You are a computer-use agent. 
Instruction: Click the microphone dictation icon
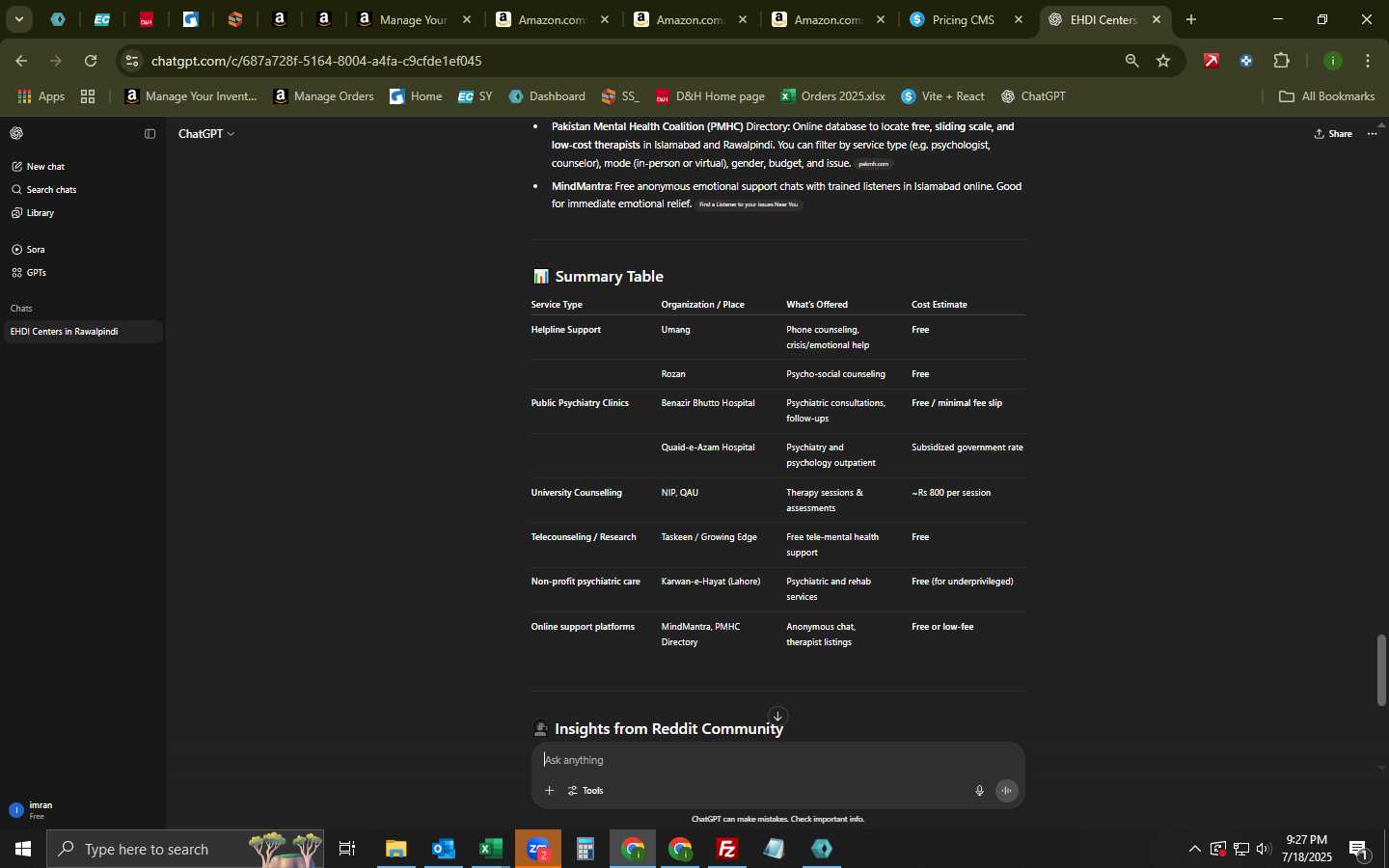tap(979, 791)
